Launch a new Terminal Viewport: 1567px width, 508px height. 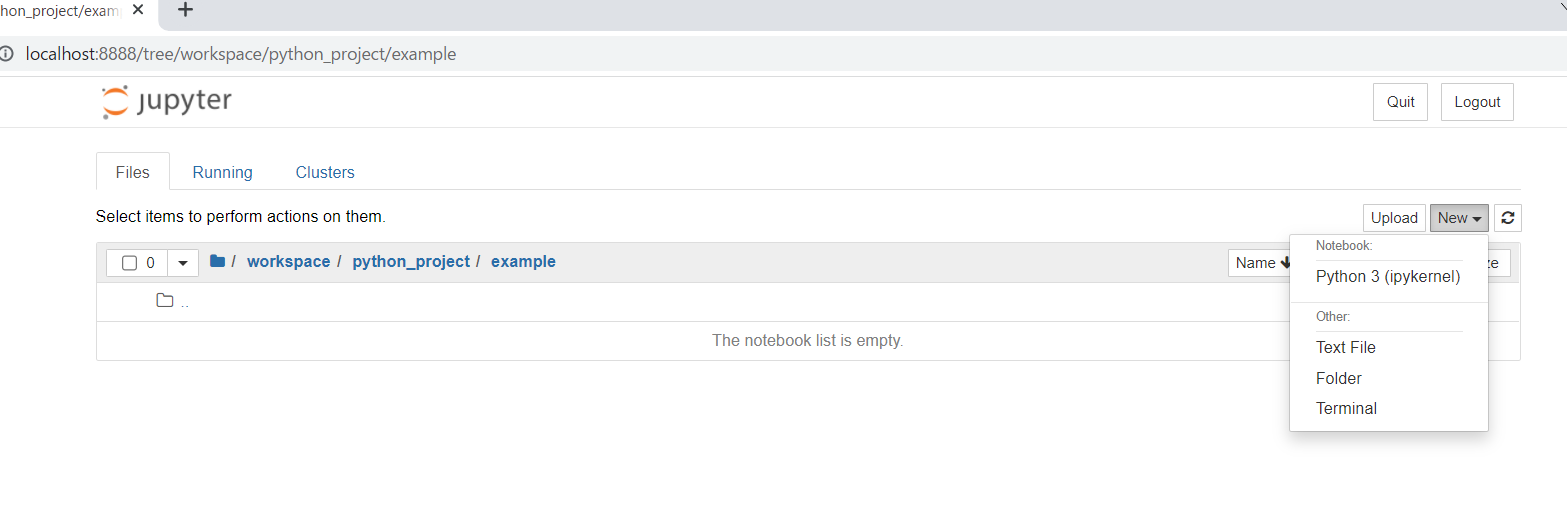[x=1346, y=408]
